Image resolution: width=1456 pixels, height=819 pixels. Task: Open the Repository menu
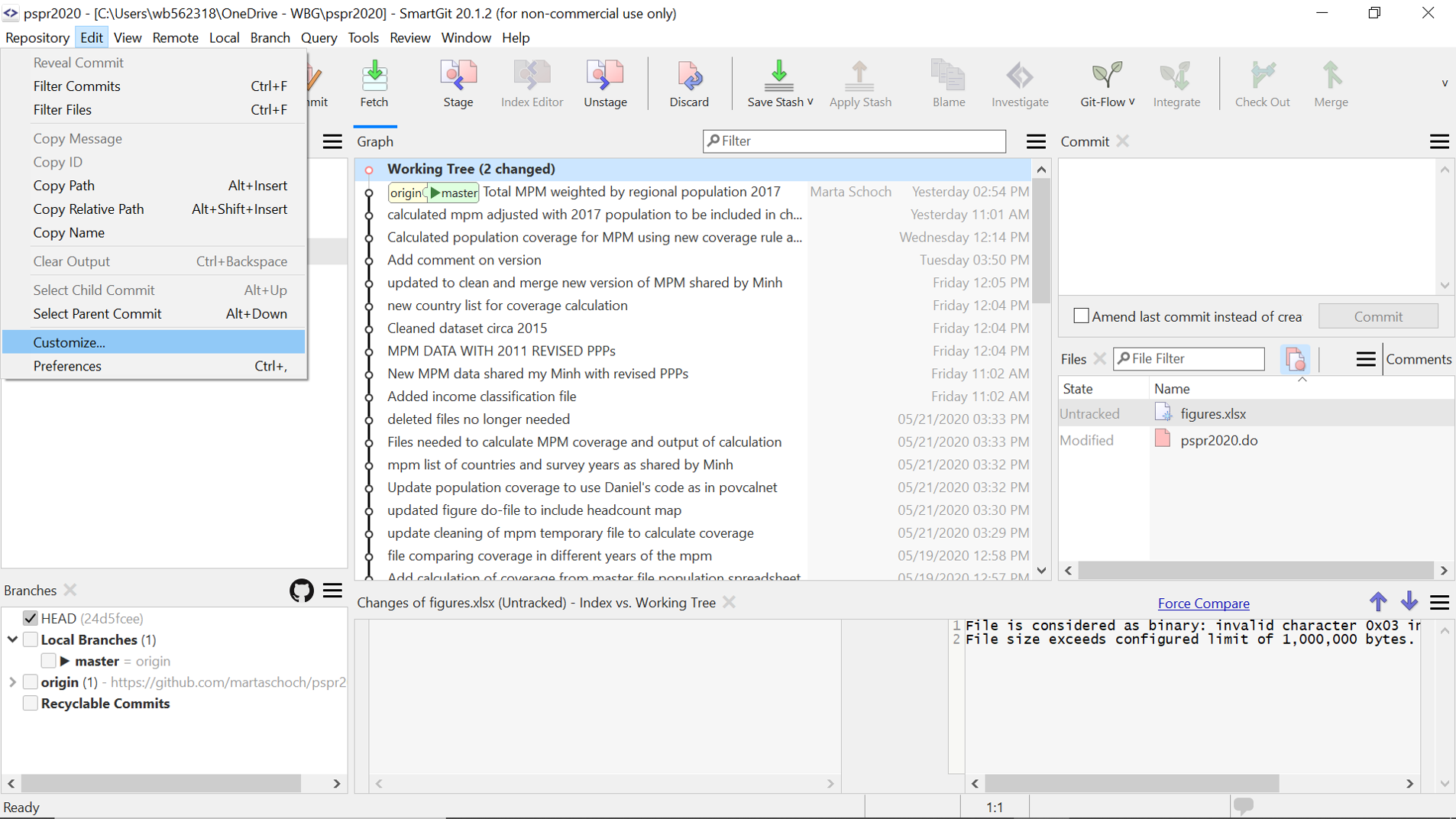click(x=37, y=37)
